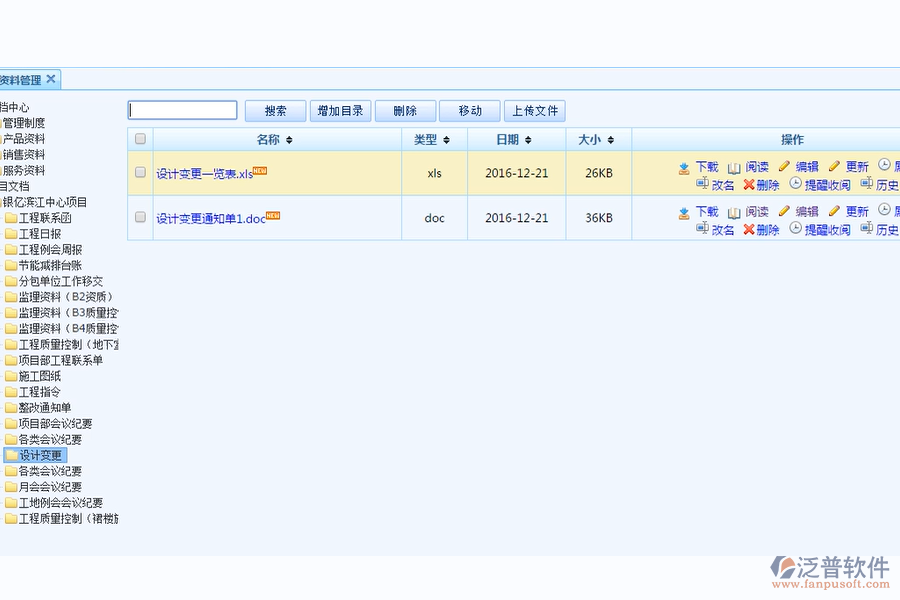Select the 设计变更 folder in the sidebar
Image resolution: width=900 pixels, height=600 pixels.
[x=40, y=455]
